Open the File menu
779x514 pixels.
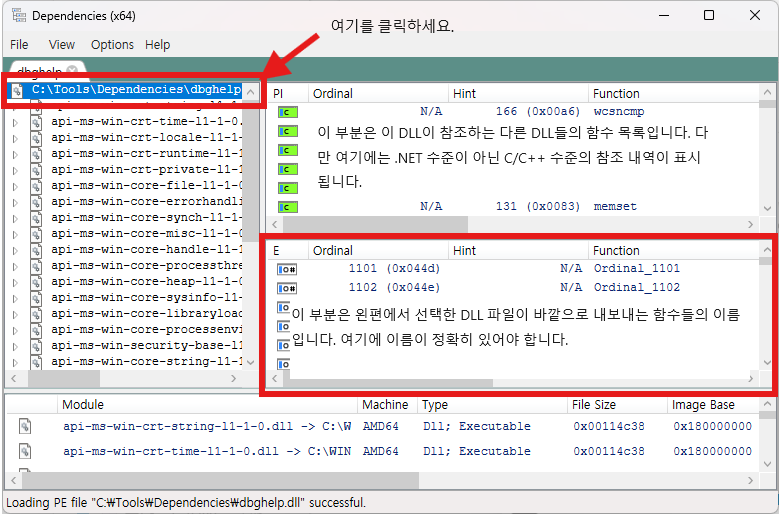coord(19,45)
